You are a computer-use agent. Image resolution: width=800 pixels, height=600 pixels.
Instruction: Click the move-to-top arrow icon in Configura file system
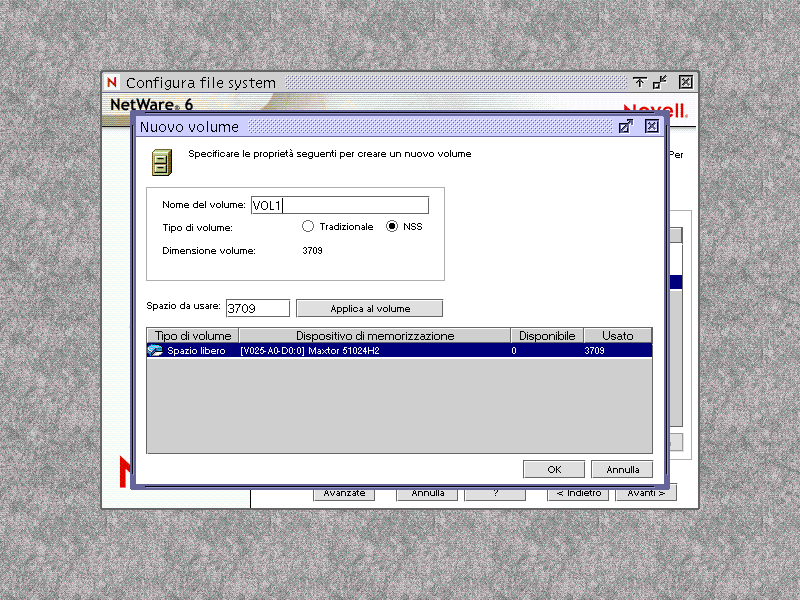pos(639,82)
